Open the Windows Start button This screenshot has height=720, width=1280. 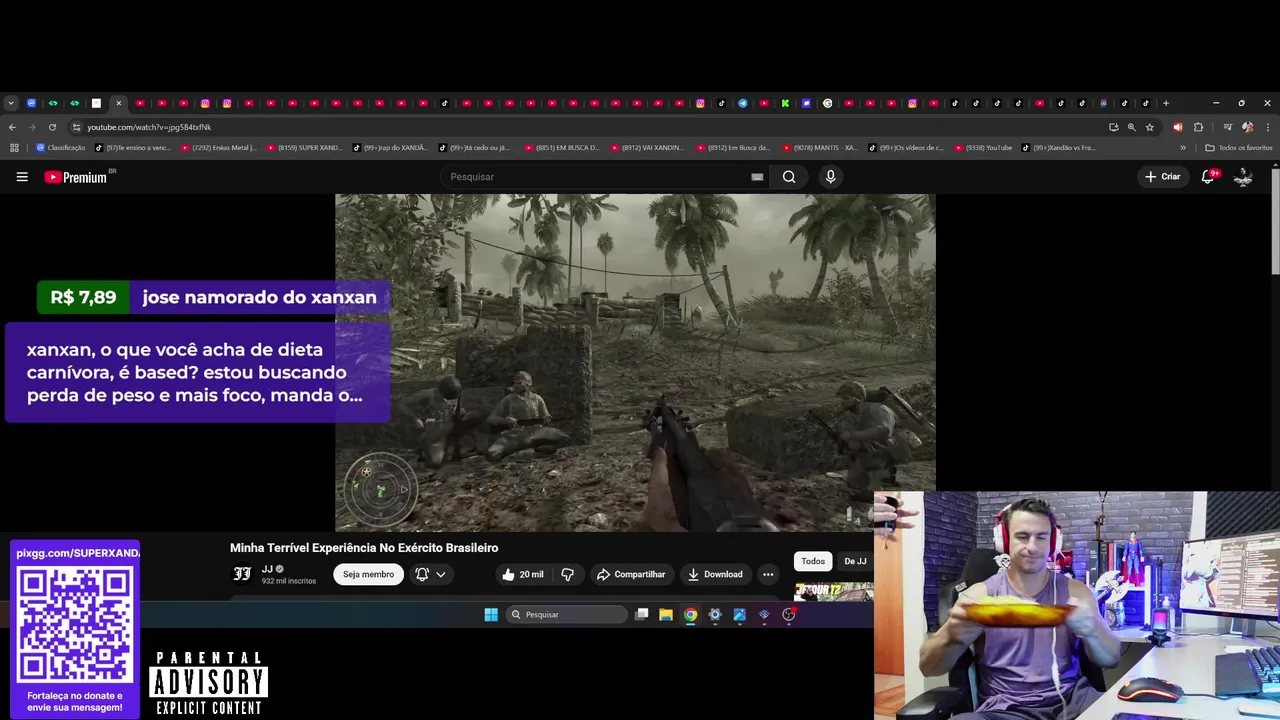tap(491, 615)
